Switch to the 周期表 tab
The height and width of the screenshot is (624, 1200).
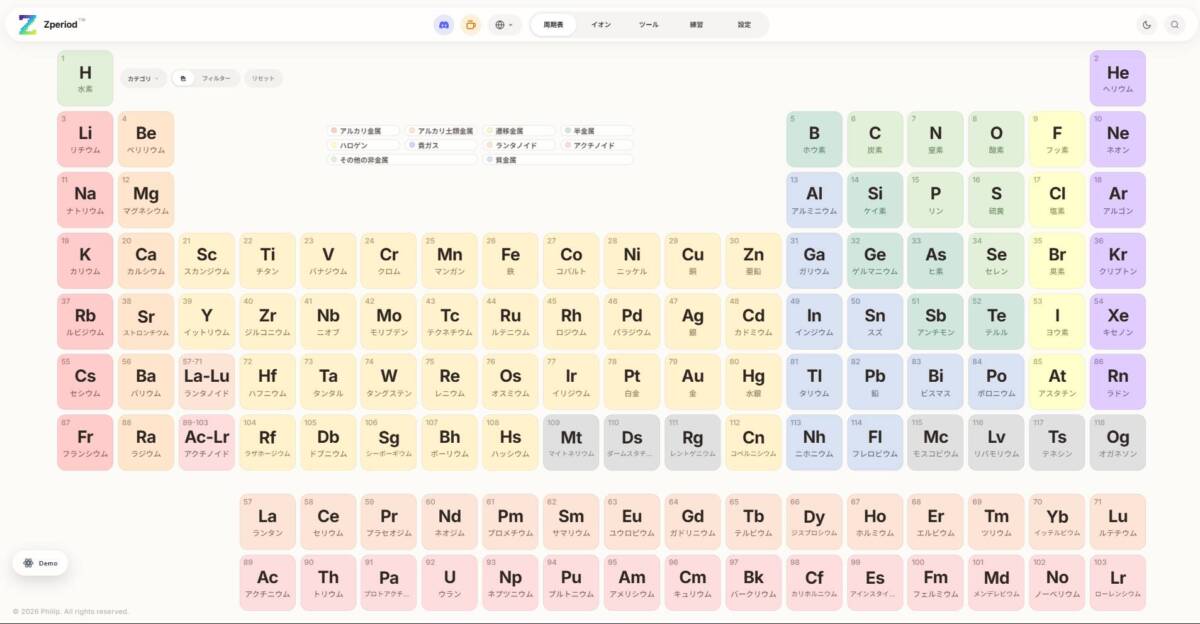(x=553, y=25)
